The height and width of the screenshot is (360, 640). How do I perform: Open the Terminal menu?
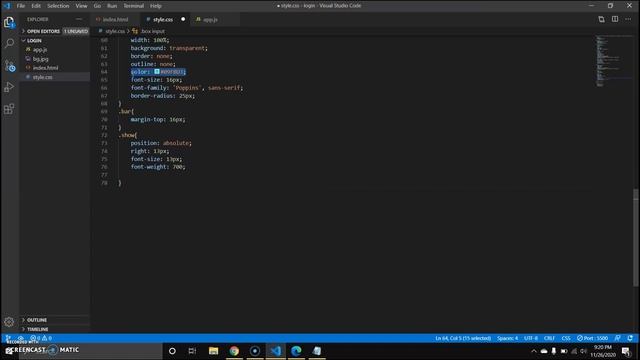coord(133,6)
